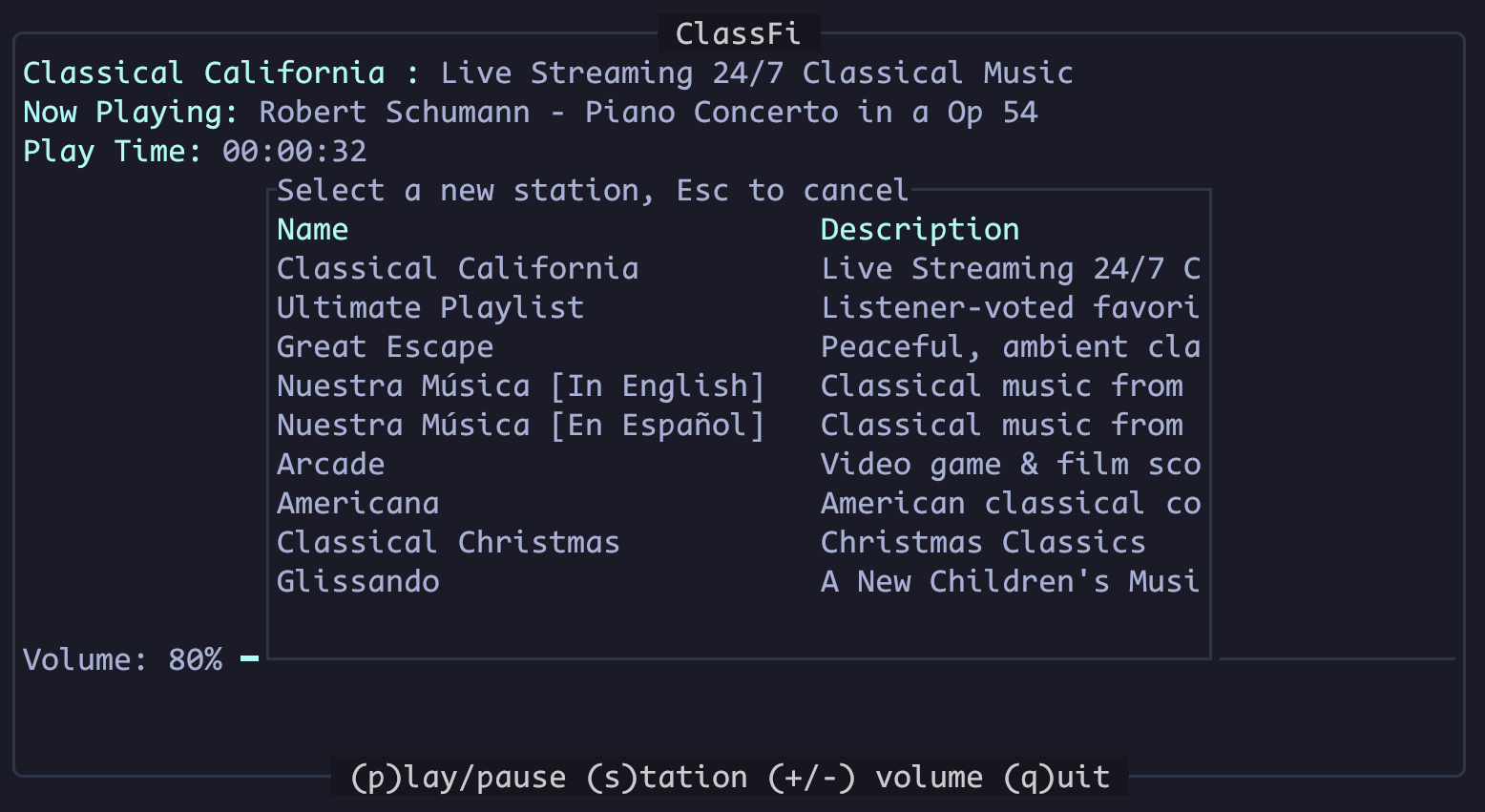Click the Play Time counter

click(294, 152)
